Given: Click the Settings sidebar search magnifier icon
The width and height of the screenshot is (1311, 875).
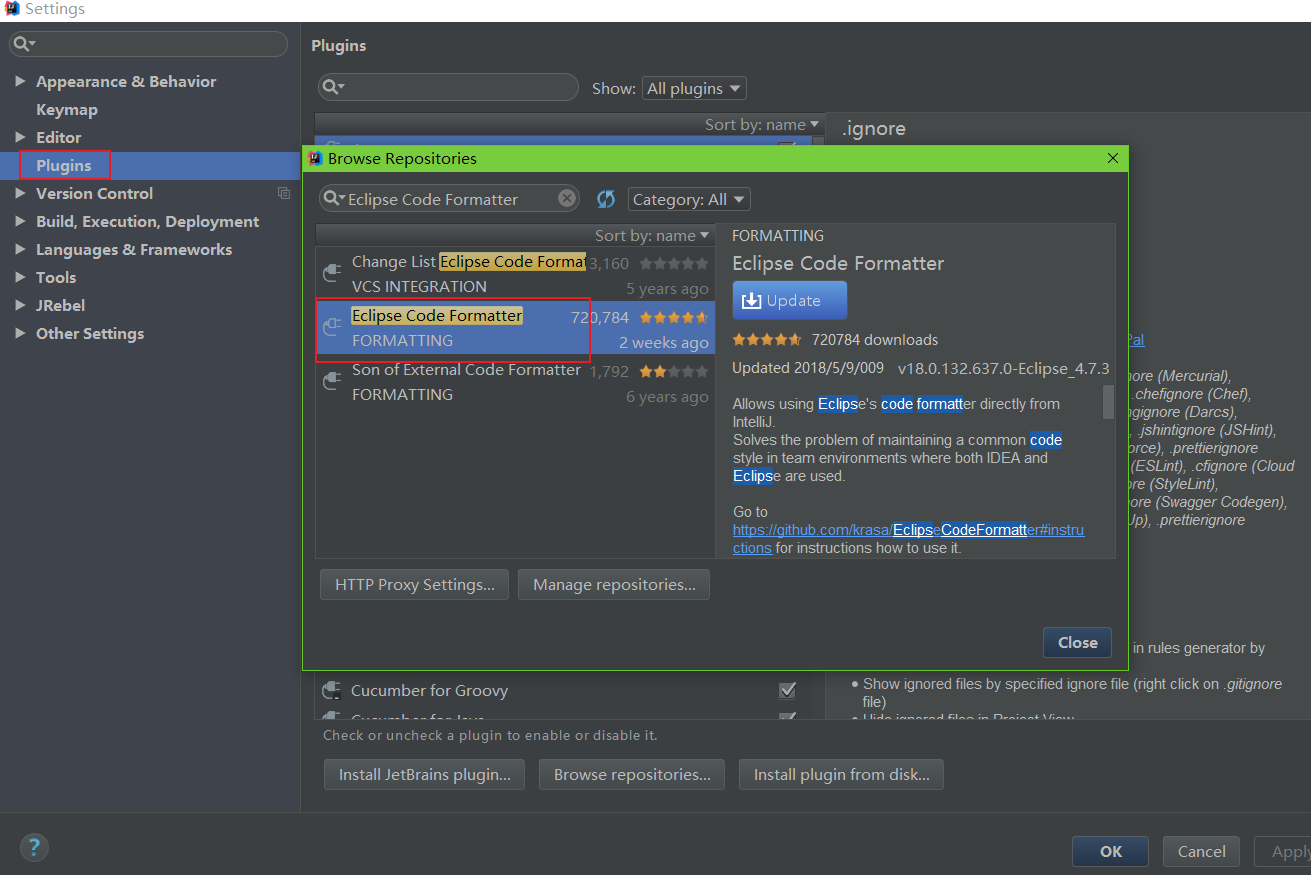Looking at the screenshot, I should 24,44.
